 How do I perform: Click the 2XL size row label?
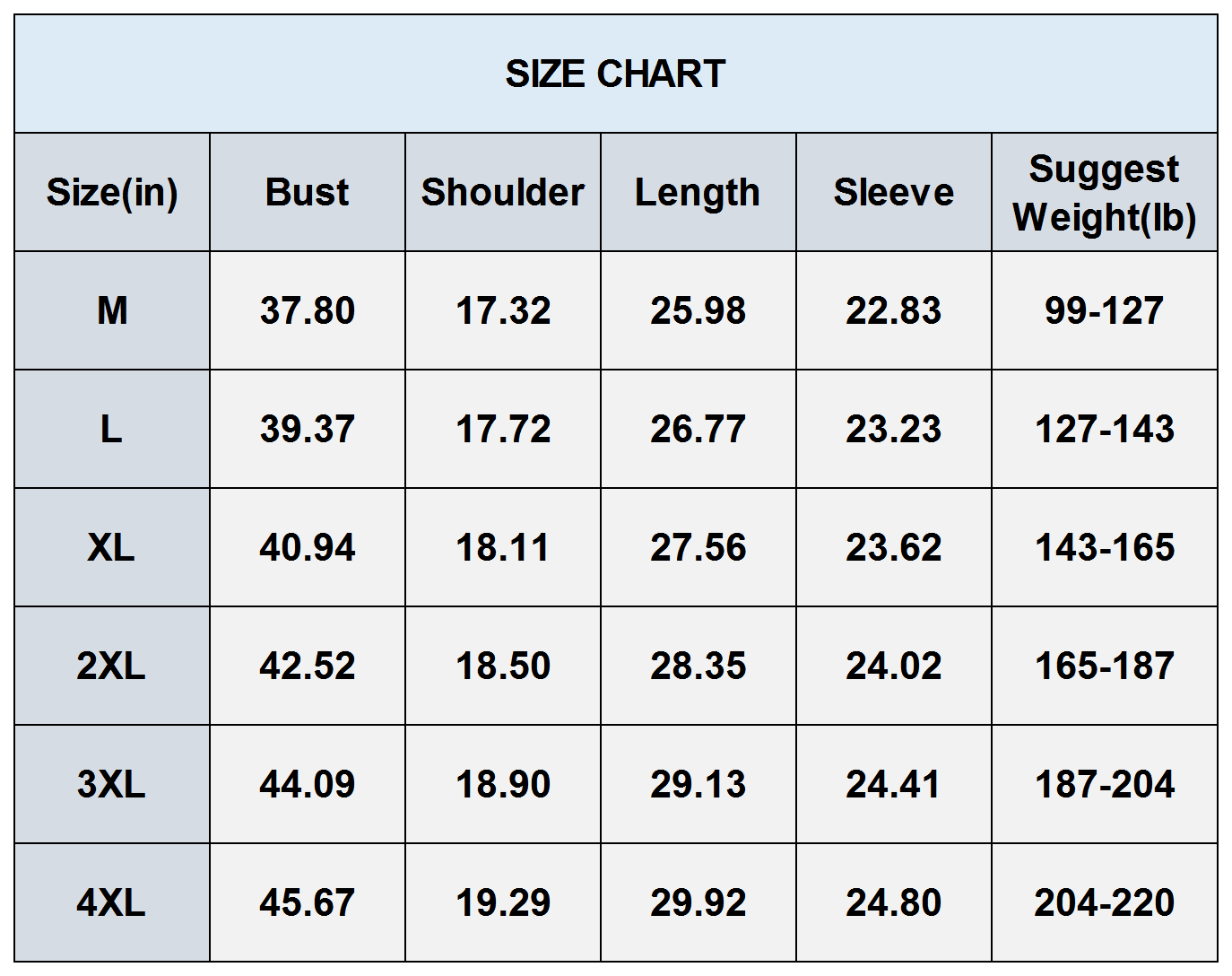pyautogui.click(x=112, y=666)
